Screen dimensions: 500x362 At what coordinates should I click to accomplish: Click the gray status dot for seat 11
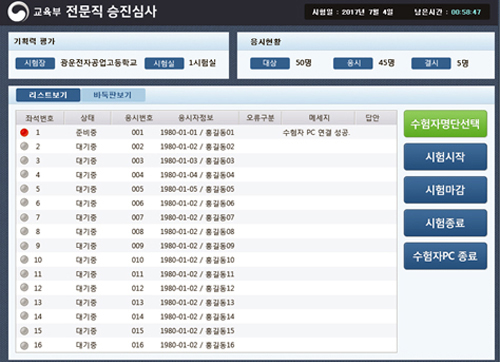coord(24,274)
